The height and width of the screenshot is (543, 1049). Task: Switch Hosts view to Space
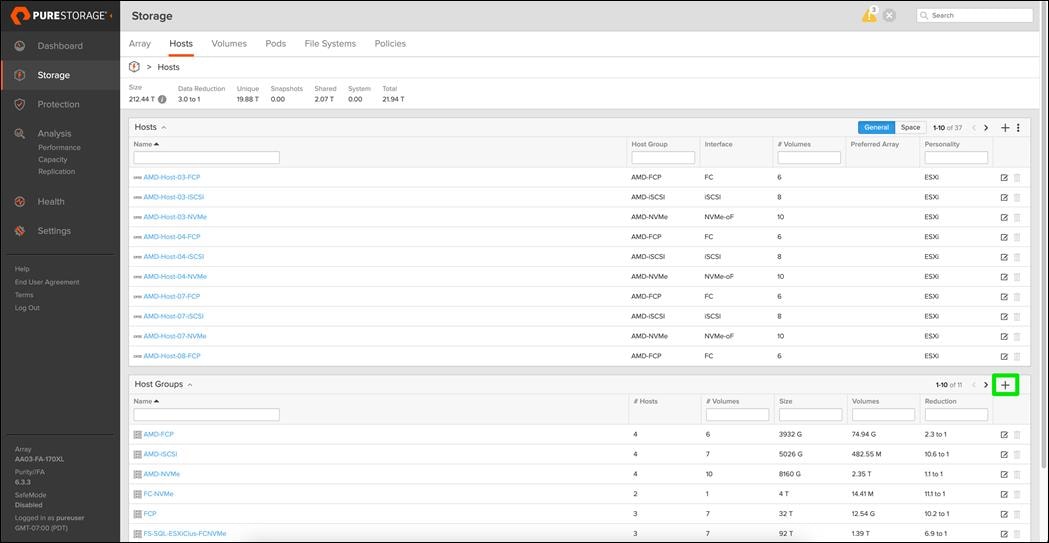coord(911,128)
